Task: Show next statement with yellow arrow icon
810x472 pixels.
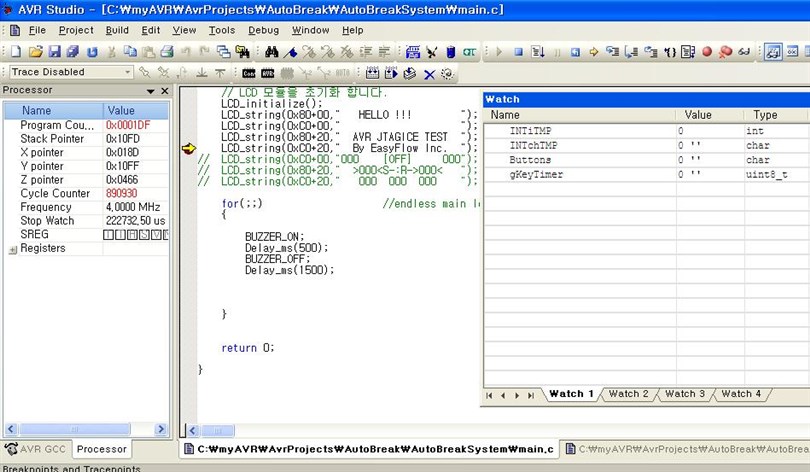Action: pos(594,52)
